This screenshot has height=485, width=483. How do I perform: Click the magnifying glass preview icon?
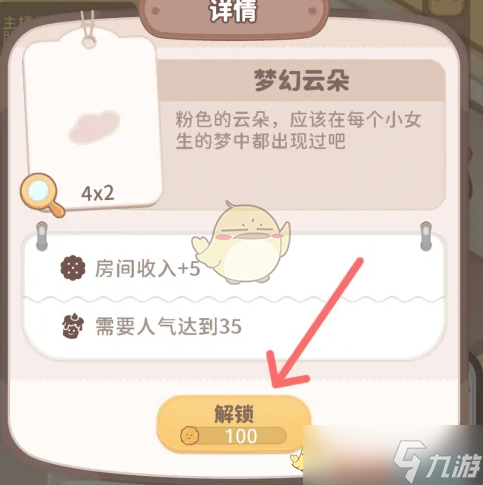(42, 195)
